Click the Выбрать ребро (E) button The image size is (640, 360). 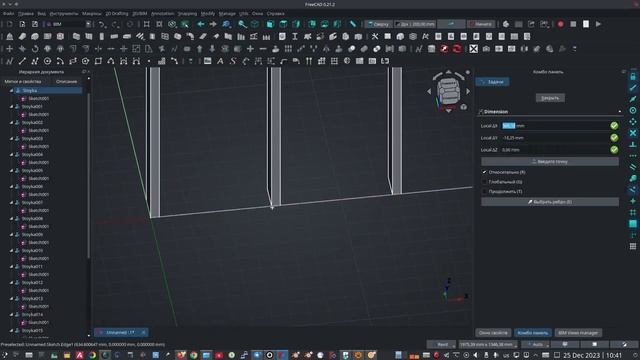coord(550,202)
